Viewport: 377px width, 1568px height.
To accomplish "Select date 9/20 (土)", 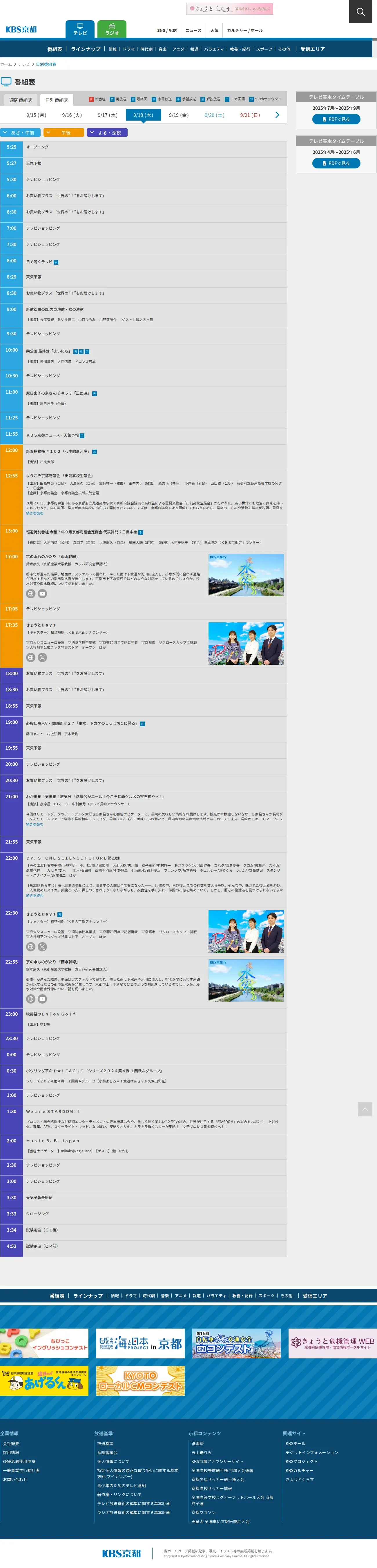I will click(x=214, y=115).
